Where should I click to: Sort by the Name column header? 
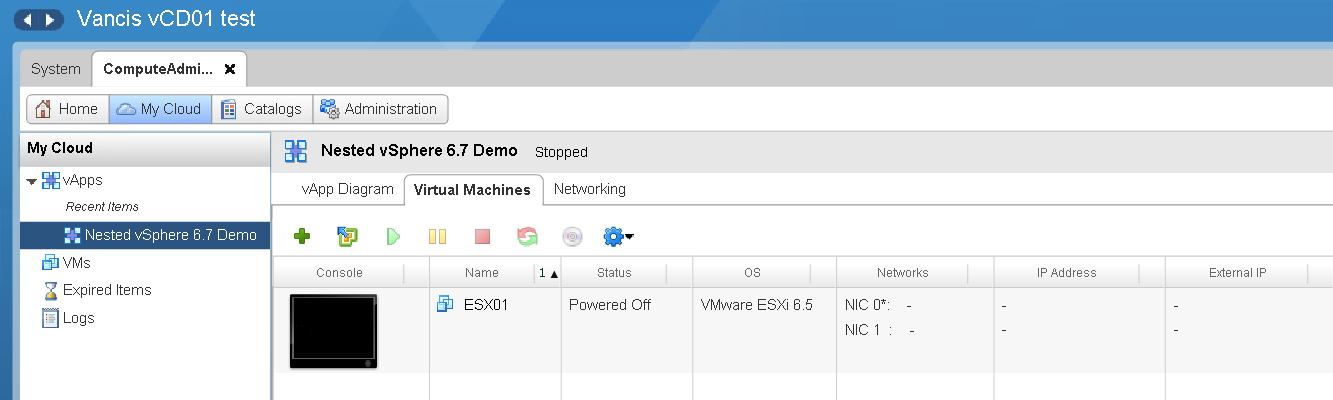click(481, 273)
